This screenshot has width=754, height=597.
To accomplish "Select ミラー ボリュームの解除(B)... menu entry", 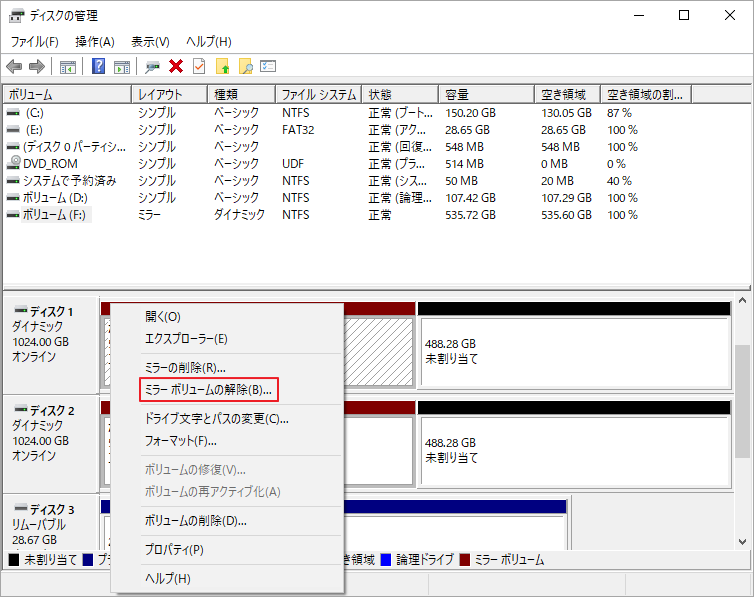I will point(227,390).
